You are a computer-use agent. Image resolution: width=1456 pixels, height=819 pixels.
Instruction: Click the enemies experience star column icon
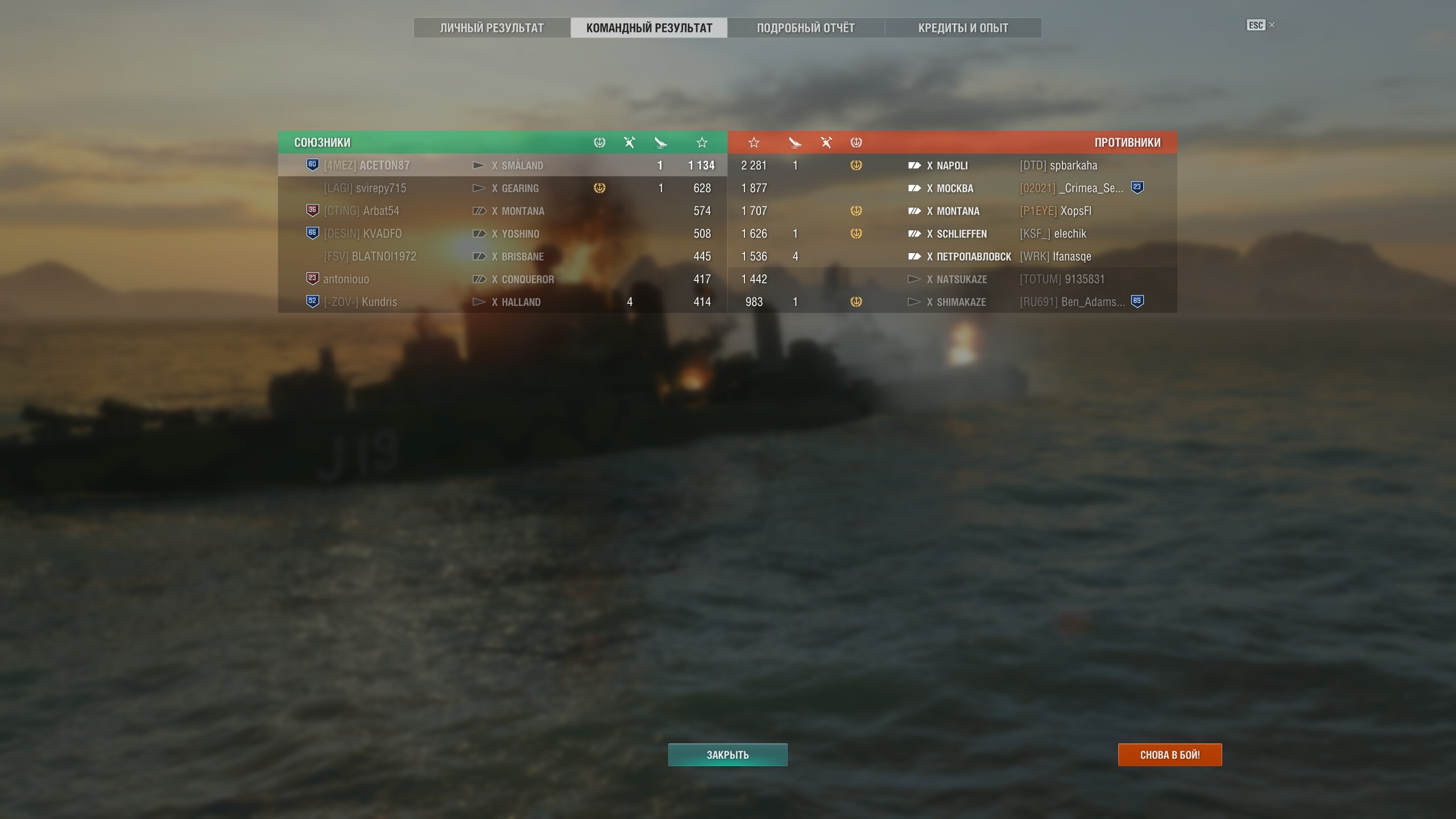coord(754,142)
